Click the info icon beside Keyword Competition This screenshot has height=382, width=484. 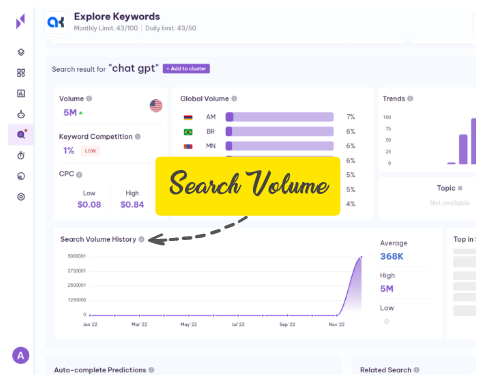138,137
